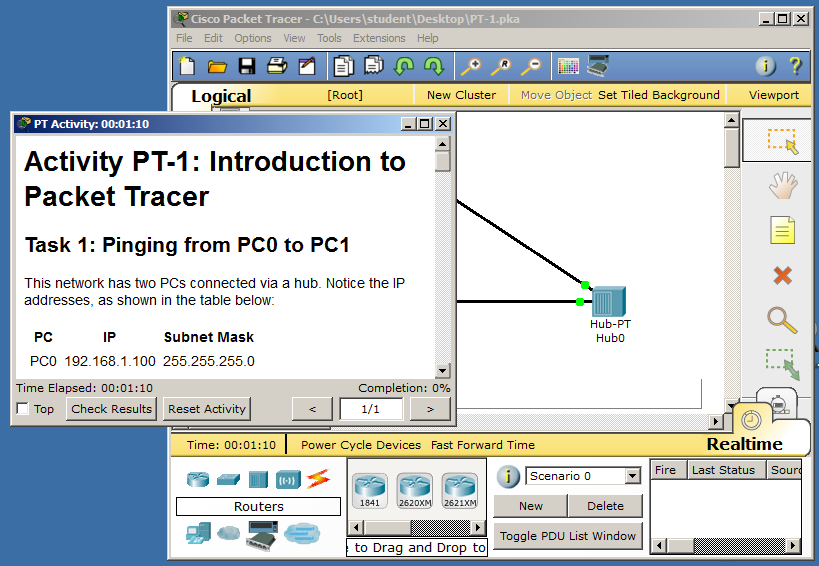Open the View menu
Viewport: 819px width, 566px height.
(x=294, y=38)
